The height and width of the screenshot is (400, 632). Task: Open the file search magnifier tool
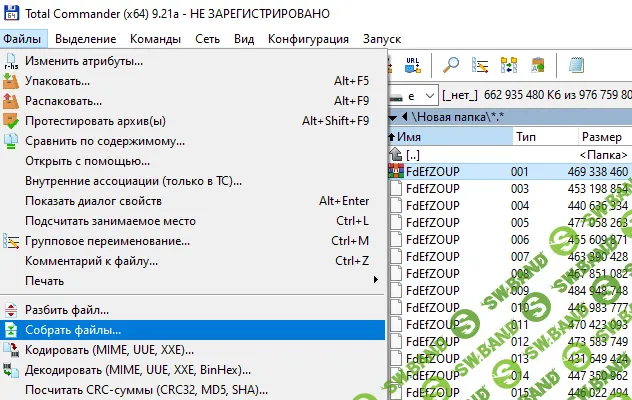452,65
